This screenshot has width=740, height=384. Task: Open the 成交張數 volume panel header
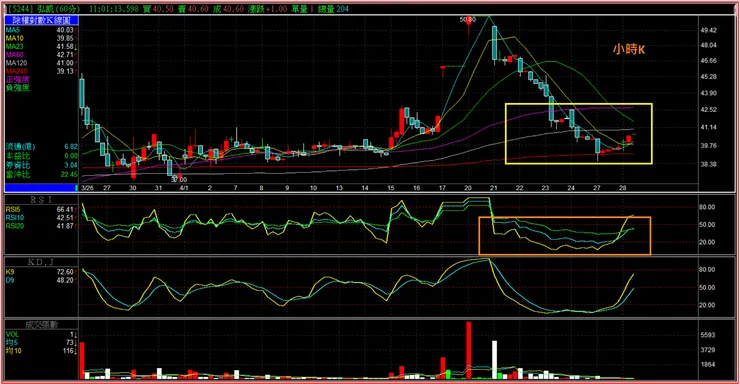(x=42, y=325)
